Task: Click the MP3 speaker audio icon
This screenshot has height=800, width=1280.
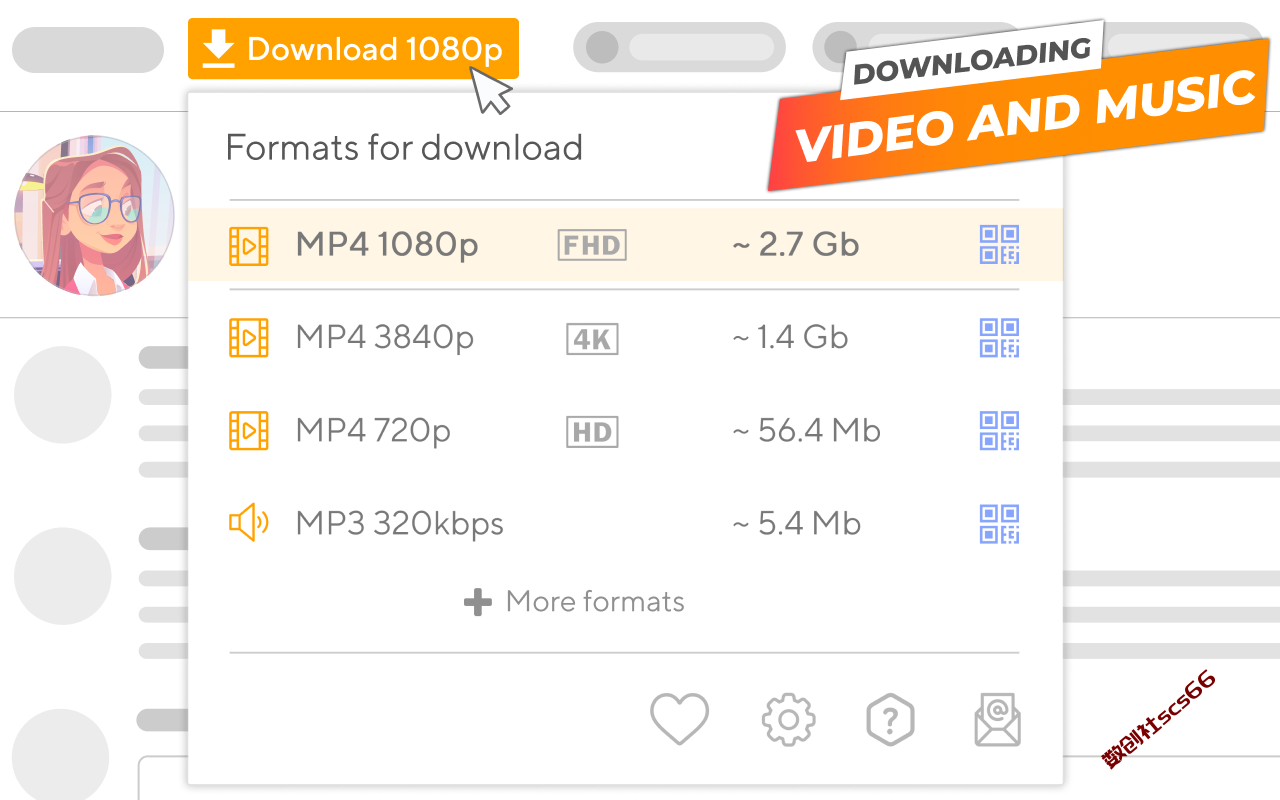Action: [249, 523]
